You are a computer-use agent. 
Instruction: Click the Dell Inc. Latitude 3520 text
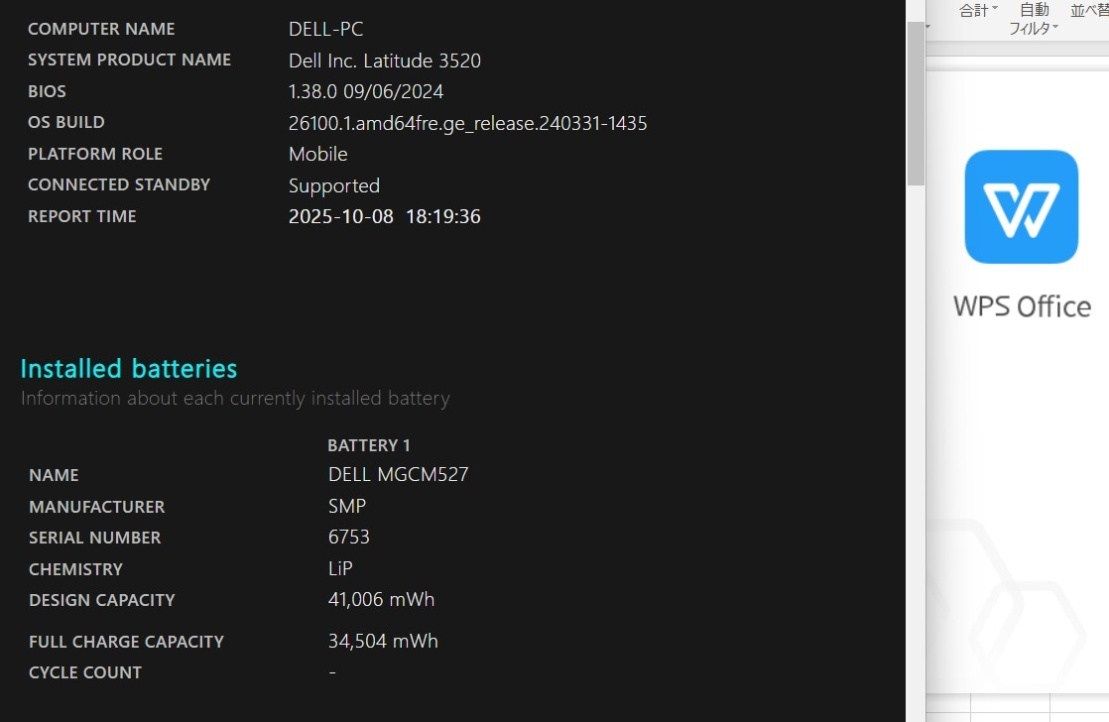pos(384,60)
